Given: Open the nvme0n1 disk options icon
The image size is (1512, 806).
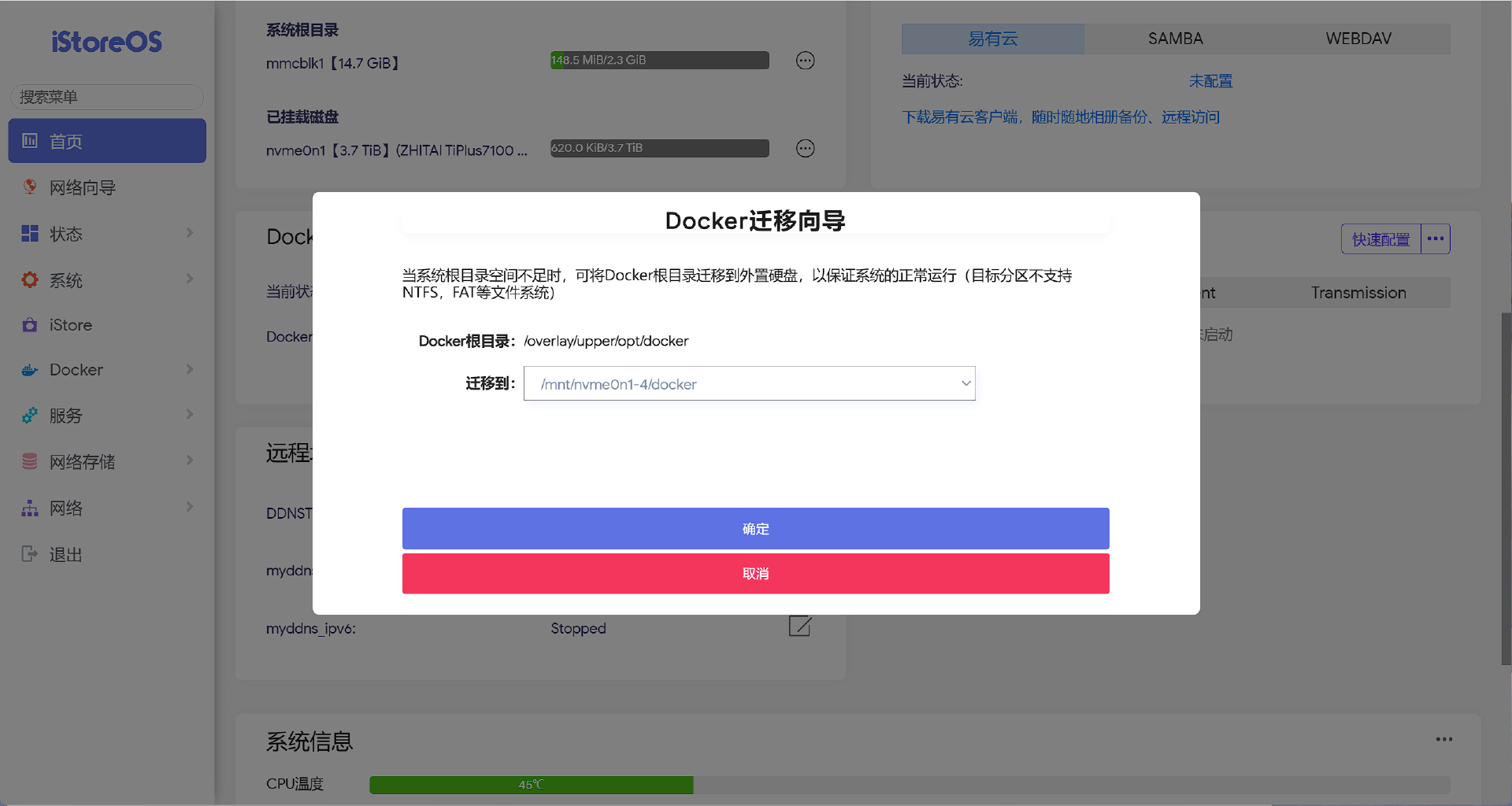Looking at the screenshot, I should coord(805,149).
